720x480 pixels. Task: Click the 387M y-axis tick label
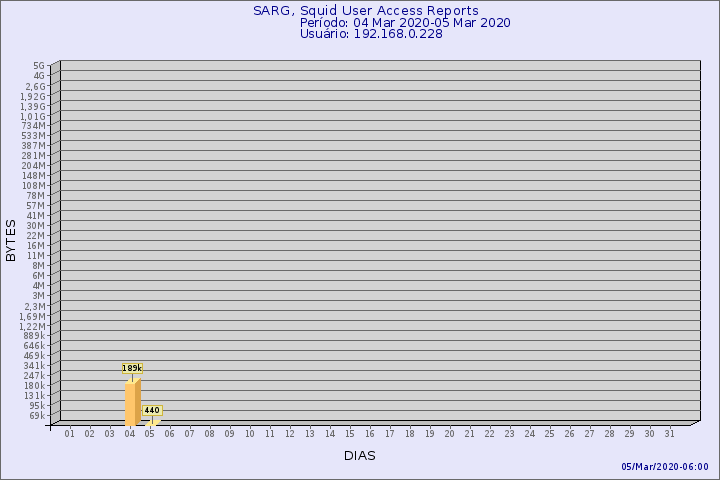coord(34,146)
